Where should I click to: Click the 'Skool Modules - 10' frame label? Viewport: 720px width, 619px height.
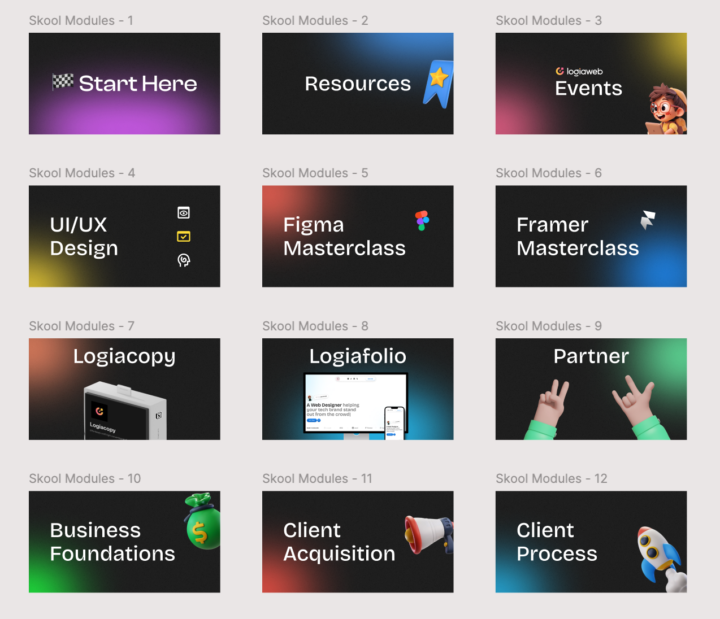point(85,478)
